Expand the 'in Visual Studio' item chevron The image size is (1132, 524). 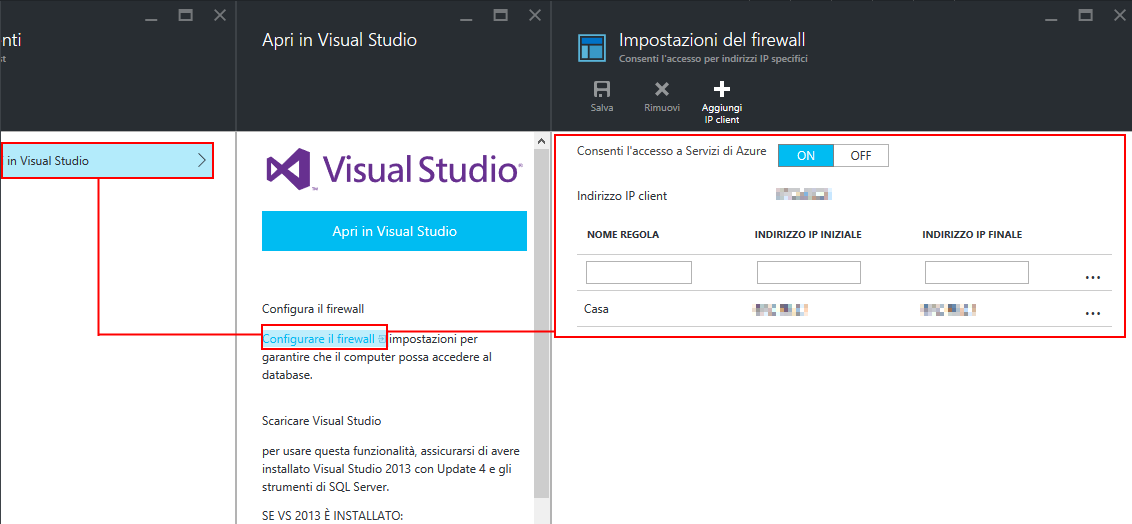tap(201, 160)
